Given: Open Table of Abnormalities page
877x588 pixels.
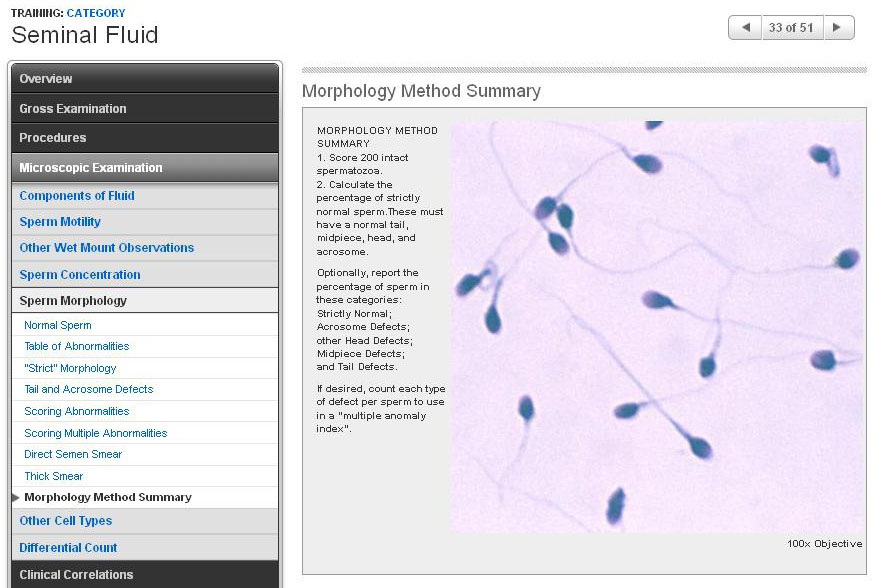Looking at the screenshot, I should click(77, 346).
